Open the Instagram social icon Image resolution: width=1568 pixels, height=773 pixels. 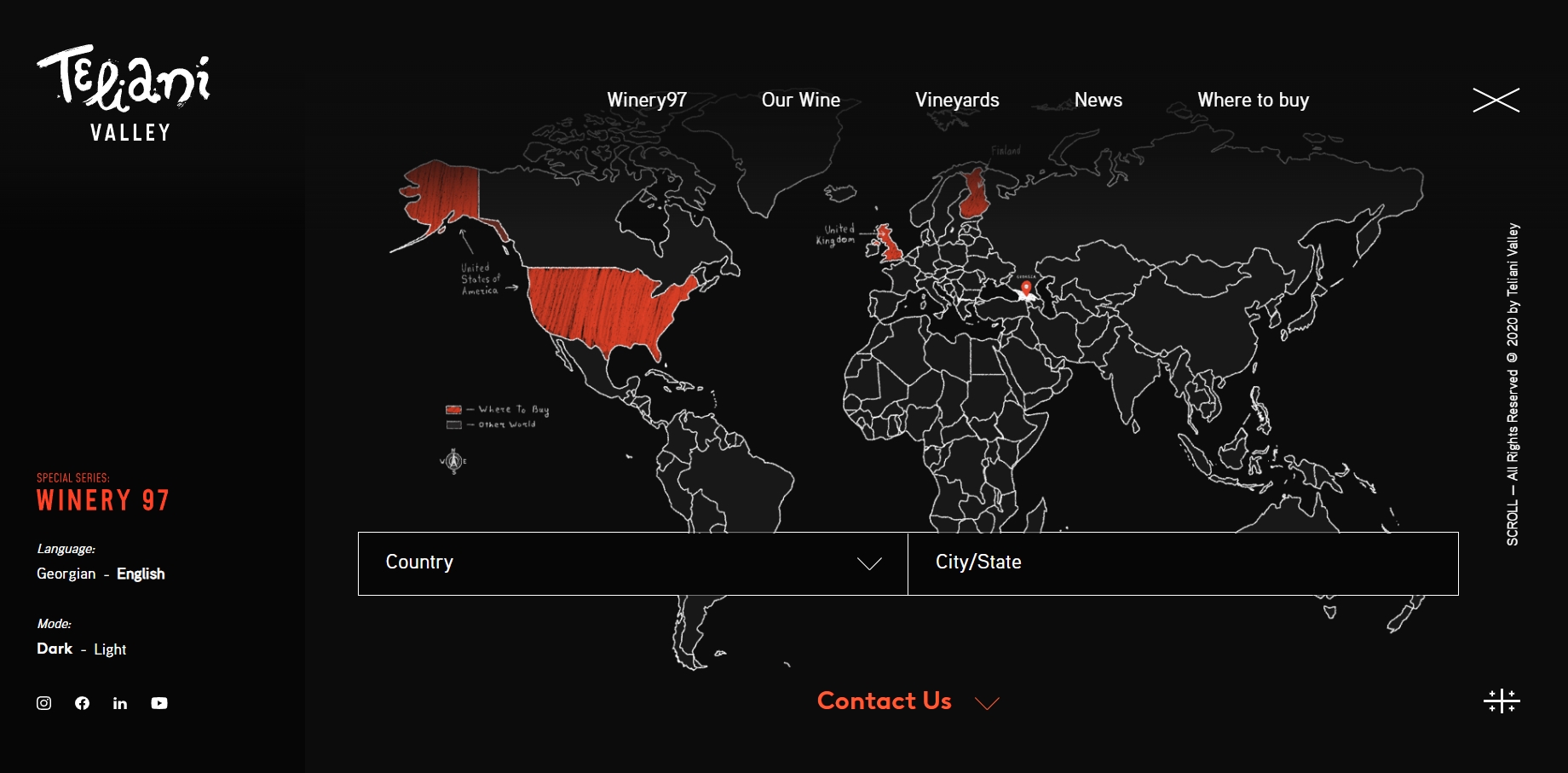[44, 703]
